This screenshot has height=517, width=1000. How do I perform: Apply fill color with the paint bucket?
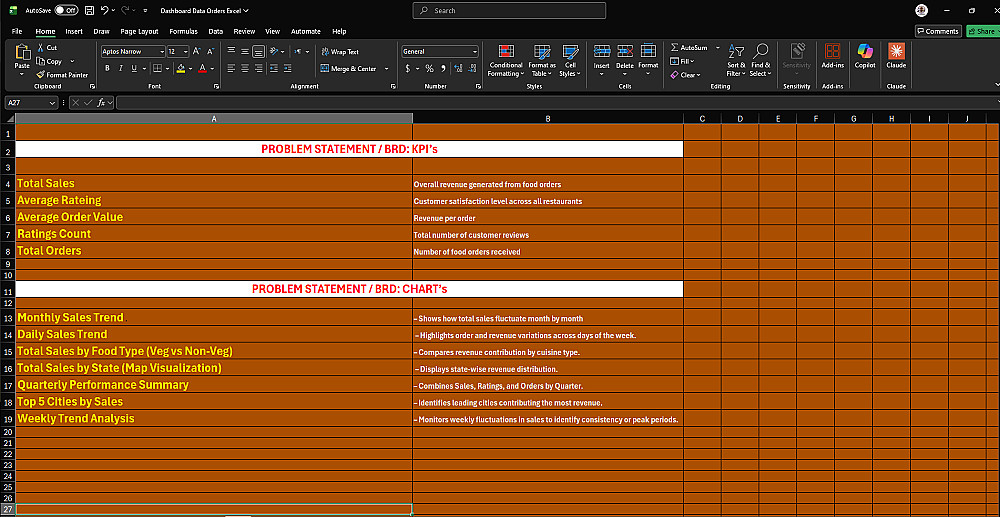[x=180, y=68]
